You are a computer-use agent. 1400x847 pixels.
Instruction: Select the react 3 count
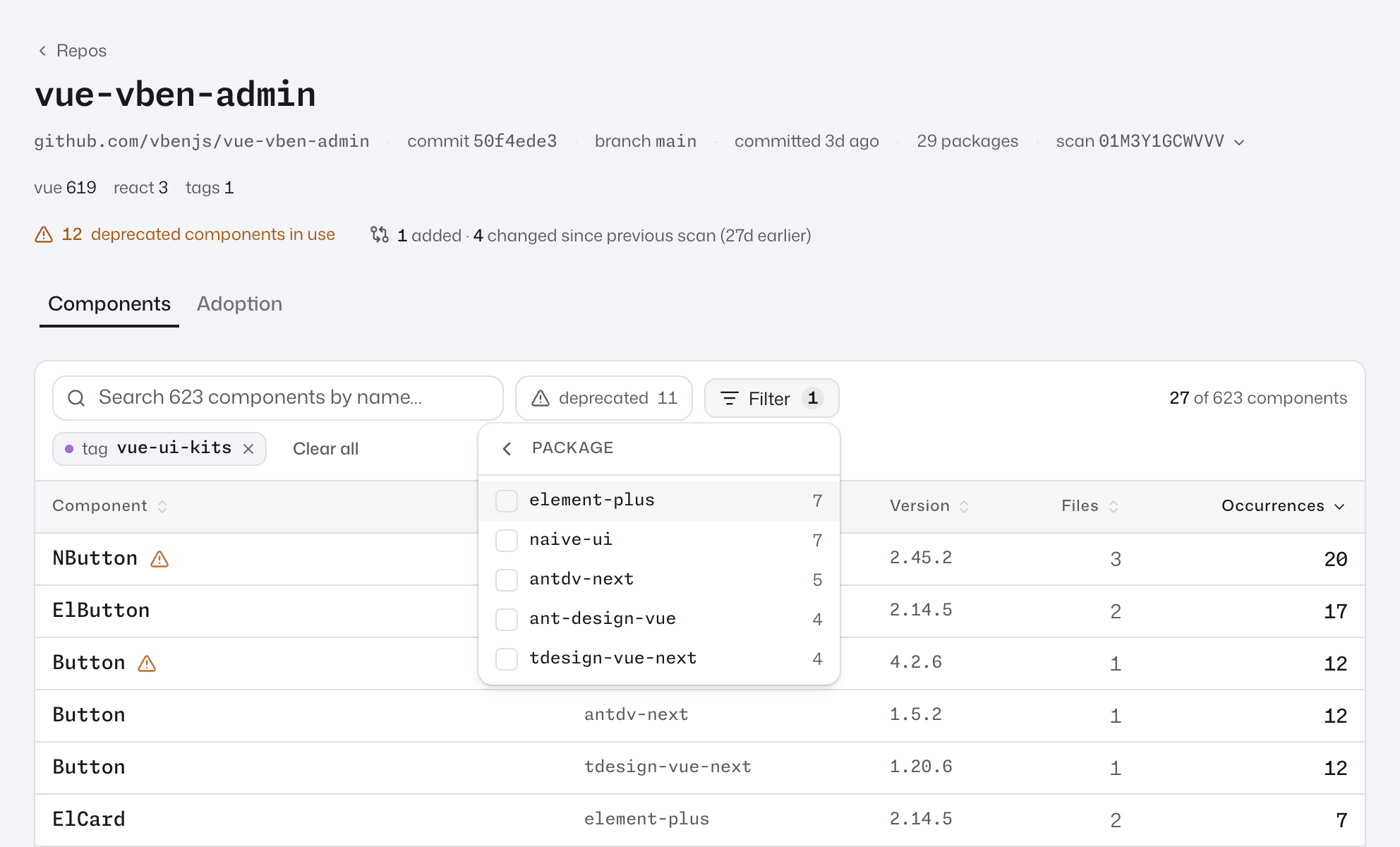tap(140, 188)
